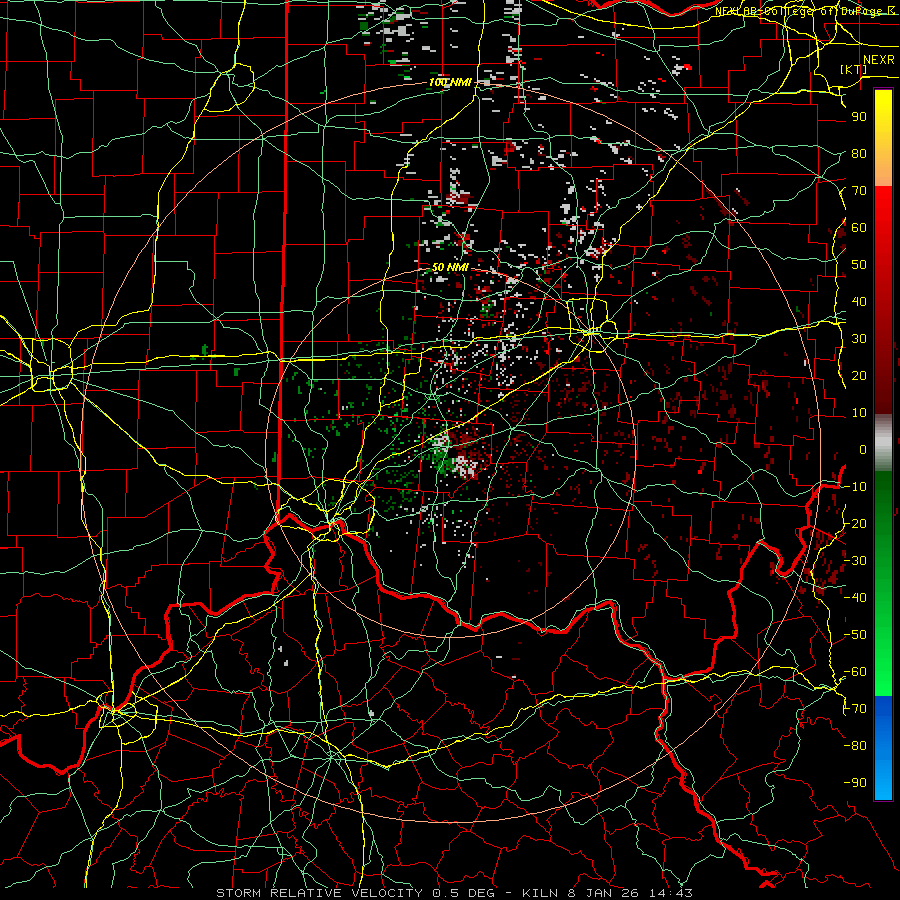Click the "[KT]" units label above the scale
The width and height of the screenshot is (900, 900).
coord(854,69)
